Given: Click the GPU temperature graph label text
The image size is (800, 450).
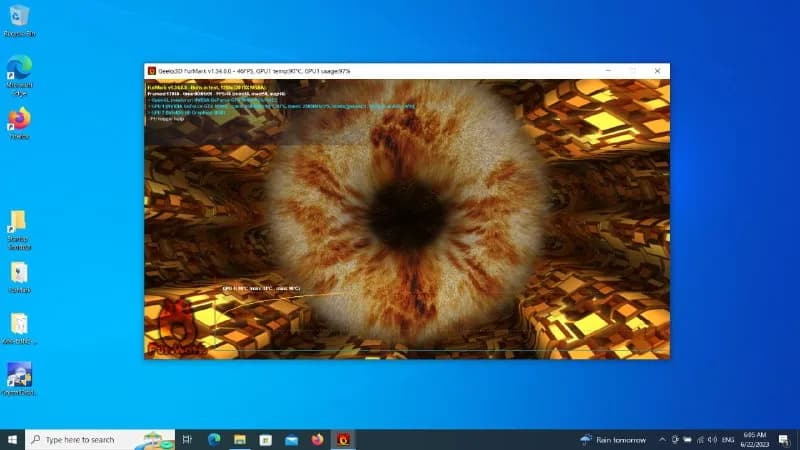Looking at the screenshot, I should 261,289.
